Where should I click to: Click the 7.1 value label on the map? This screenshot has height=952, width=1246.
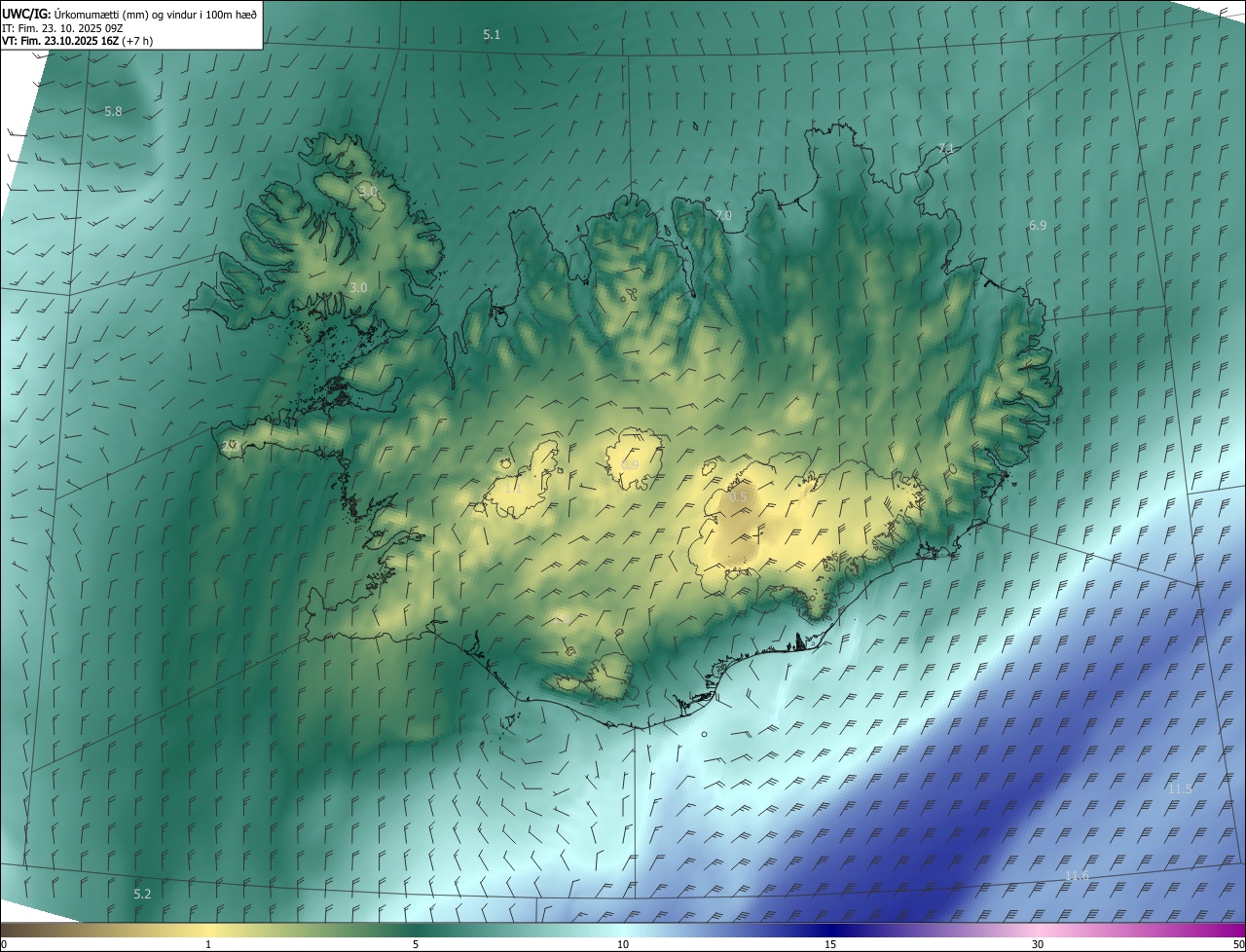[x=945, y=148]
